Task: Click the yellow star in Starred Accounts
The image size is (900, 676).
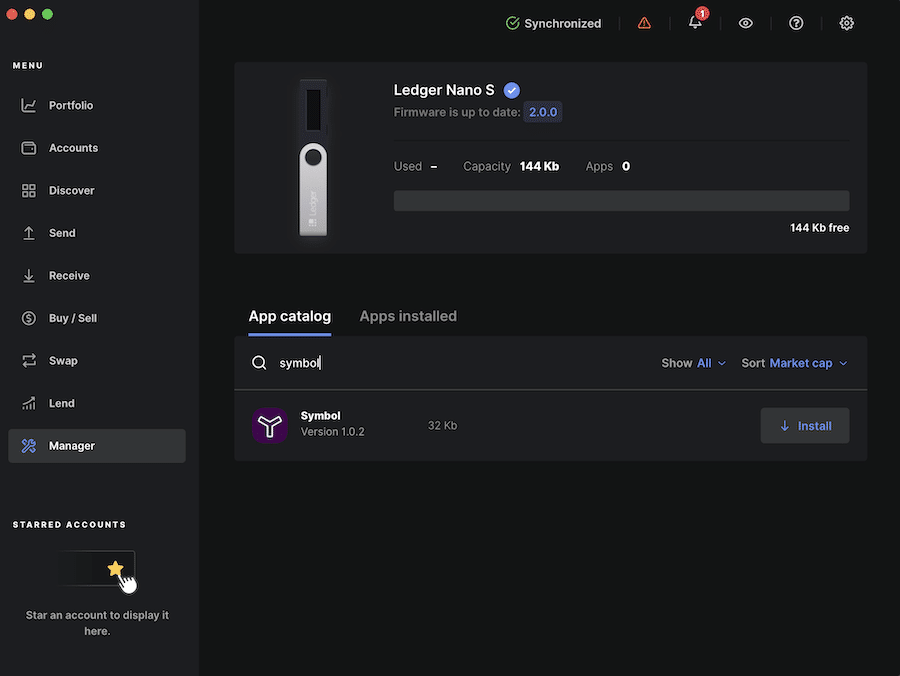Action: (115, 568)
